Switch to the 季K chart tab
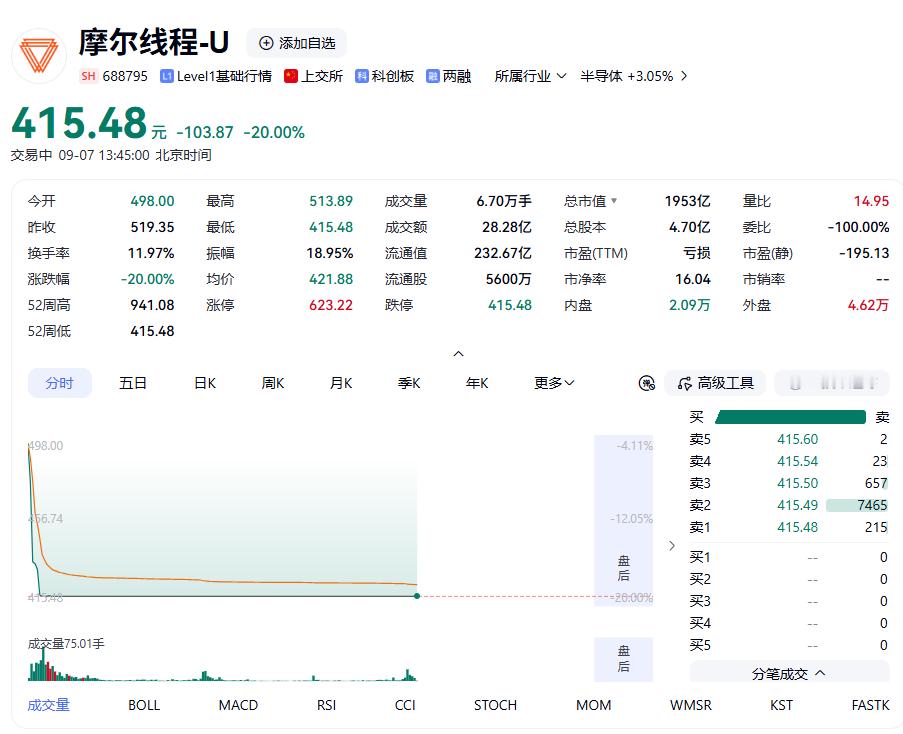The height and width of the screenshot is (734, 903). coord(409,383)
